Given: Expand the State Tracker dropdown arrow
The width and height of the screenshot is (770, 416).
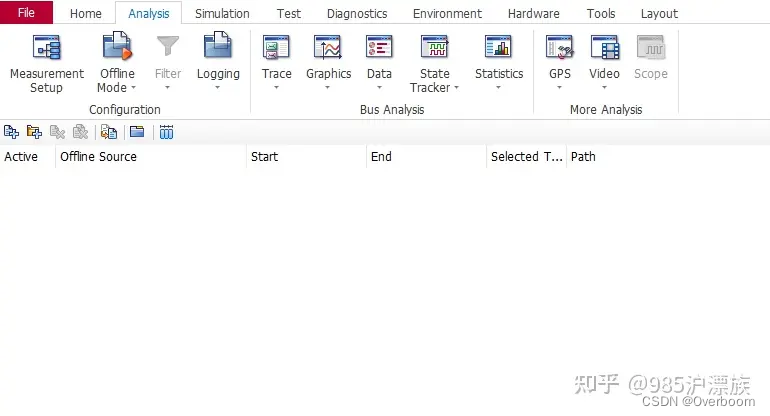Looking at the screenshot, I should click(x=456, y=88).
